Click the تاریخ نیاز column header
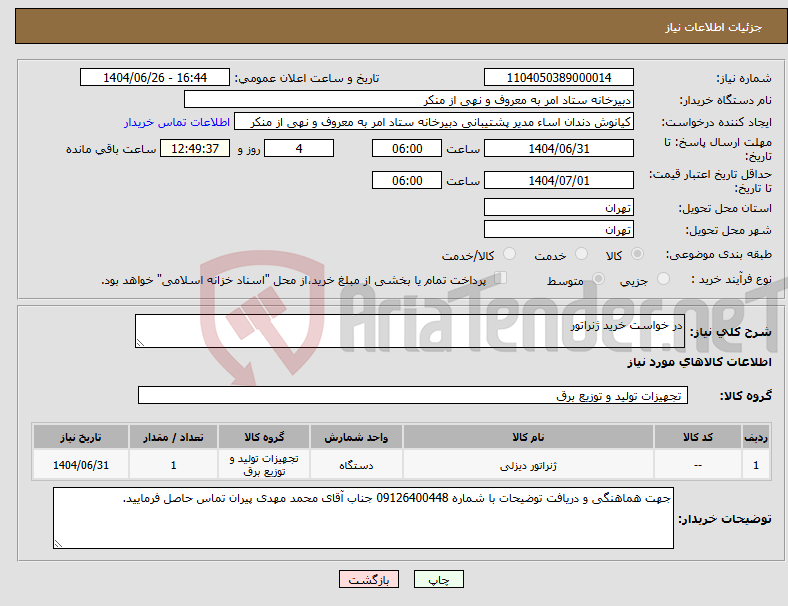The width and height of the screenshot is (788, 606). point(81,437)
